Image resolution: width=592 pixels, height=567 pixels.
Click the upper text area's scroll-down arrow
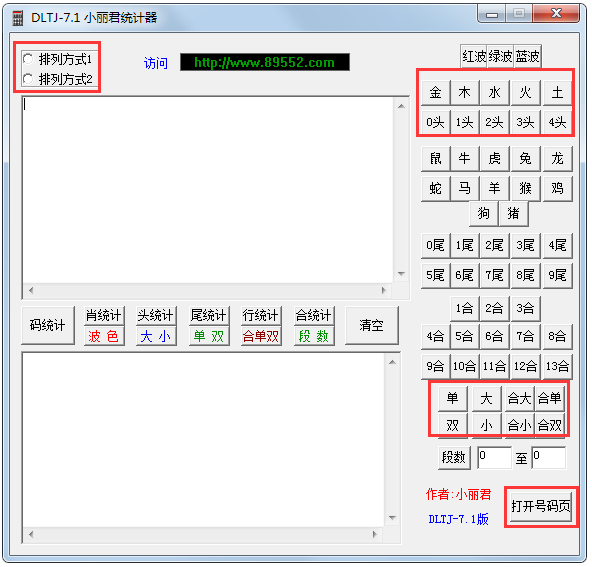[401, 274]
